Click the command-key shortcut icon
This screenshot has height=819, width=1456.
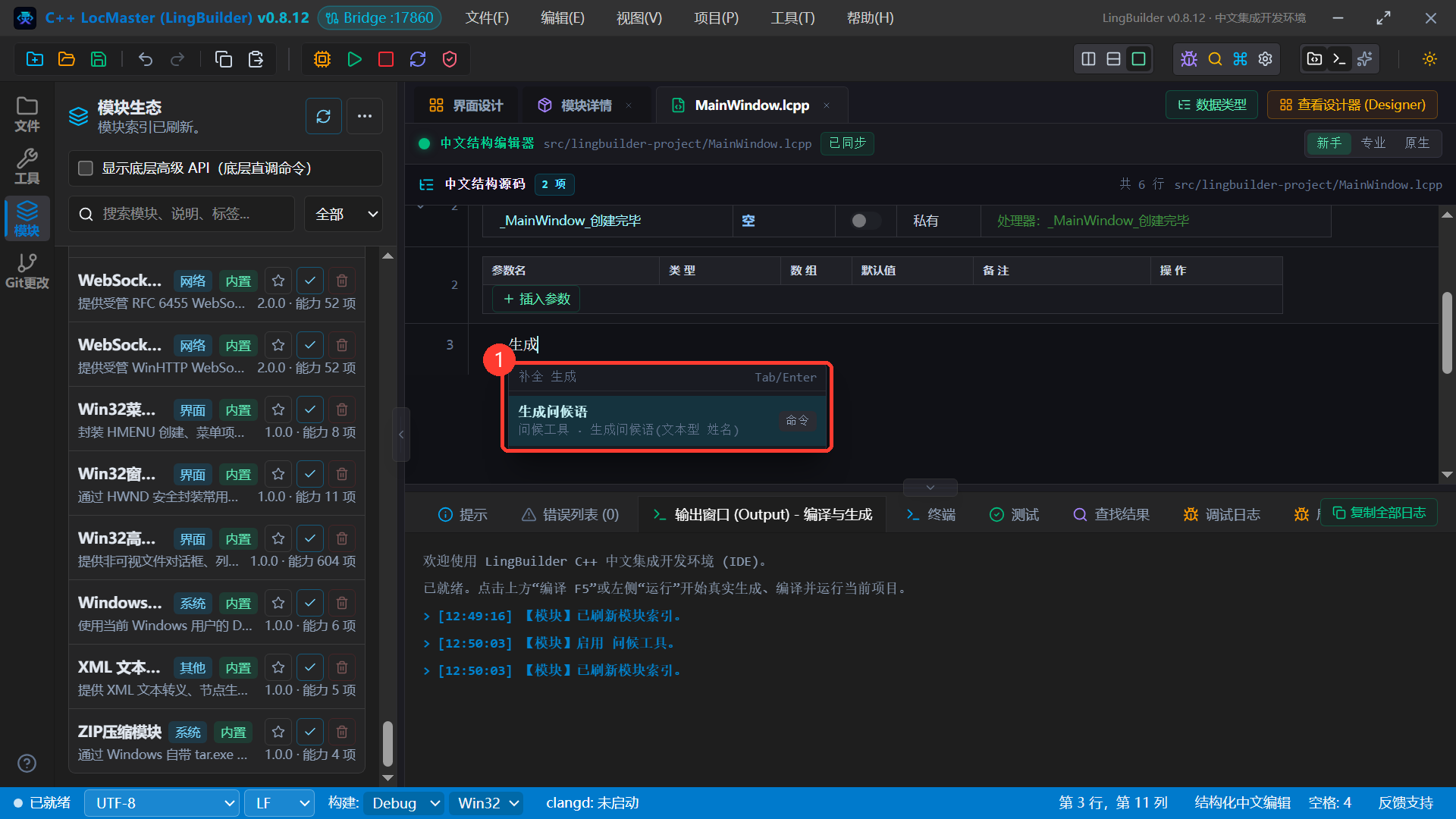point(1240,59)
